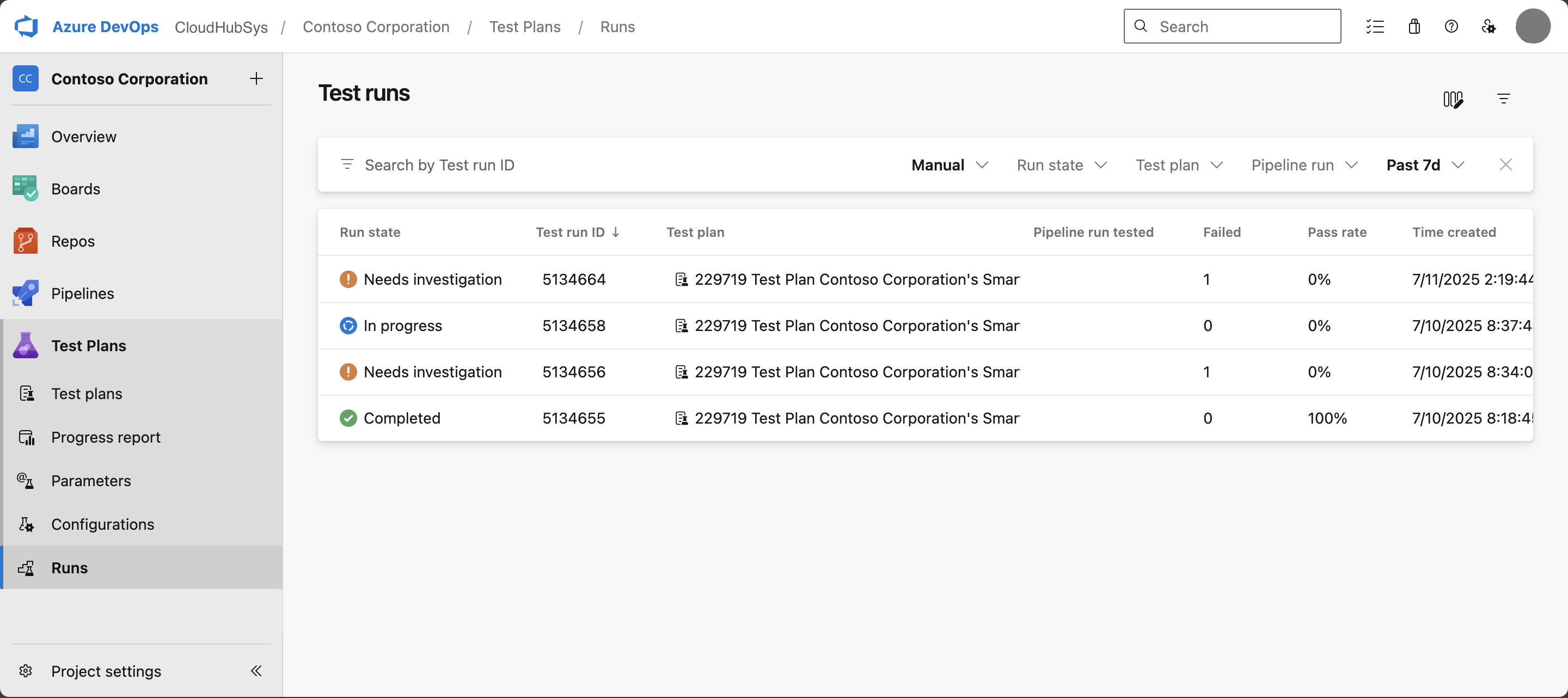The height and width of the screenshot is (698, 1568).
Task: Open the column options edit icon
Action: point(1454,99)
